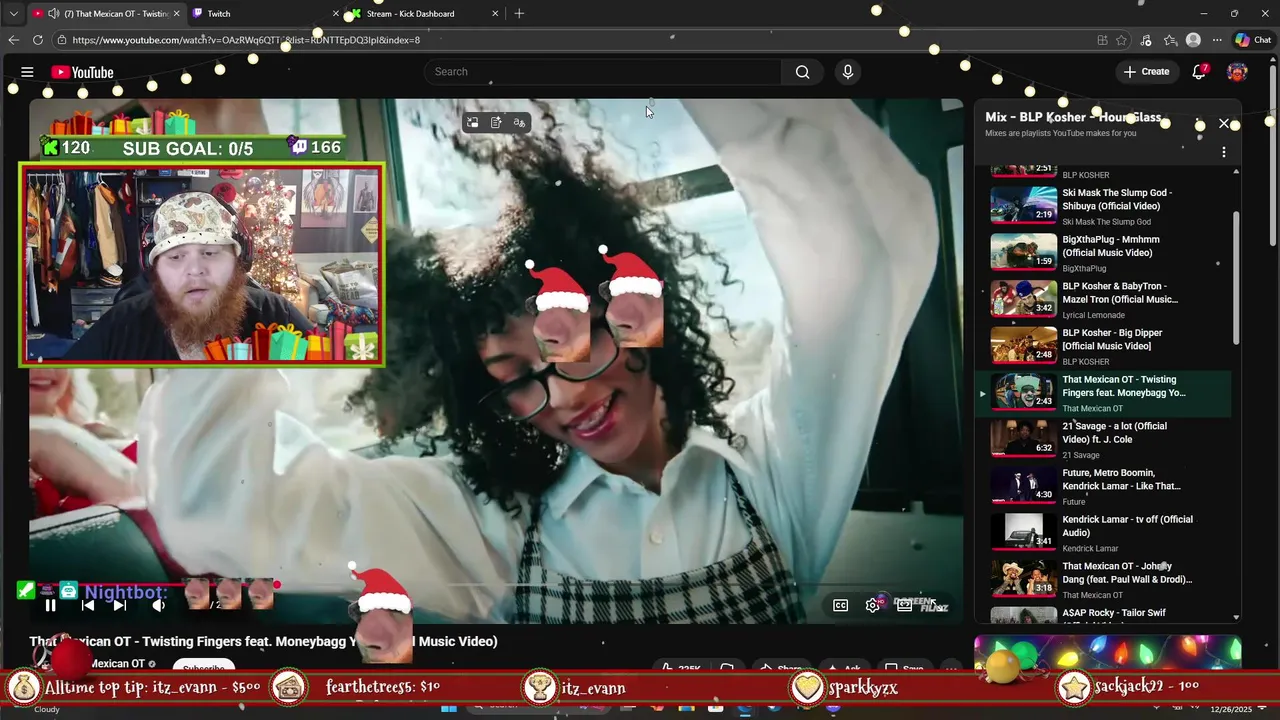Image resolution: width=1280 pixels, height=720 pixels.
Task: Toggle the miniplayer view
Action: pos(904,605)
